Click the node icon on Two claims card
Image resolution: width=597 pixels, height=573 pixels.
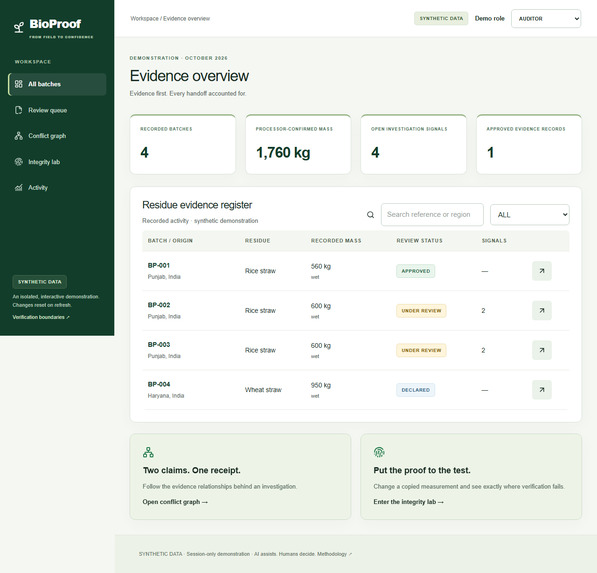(x=148, y=452)
